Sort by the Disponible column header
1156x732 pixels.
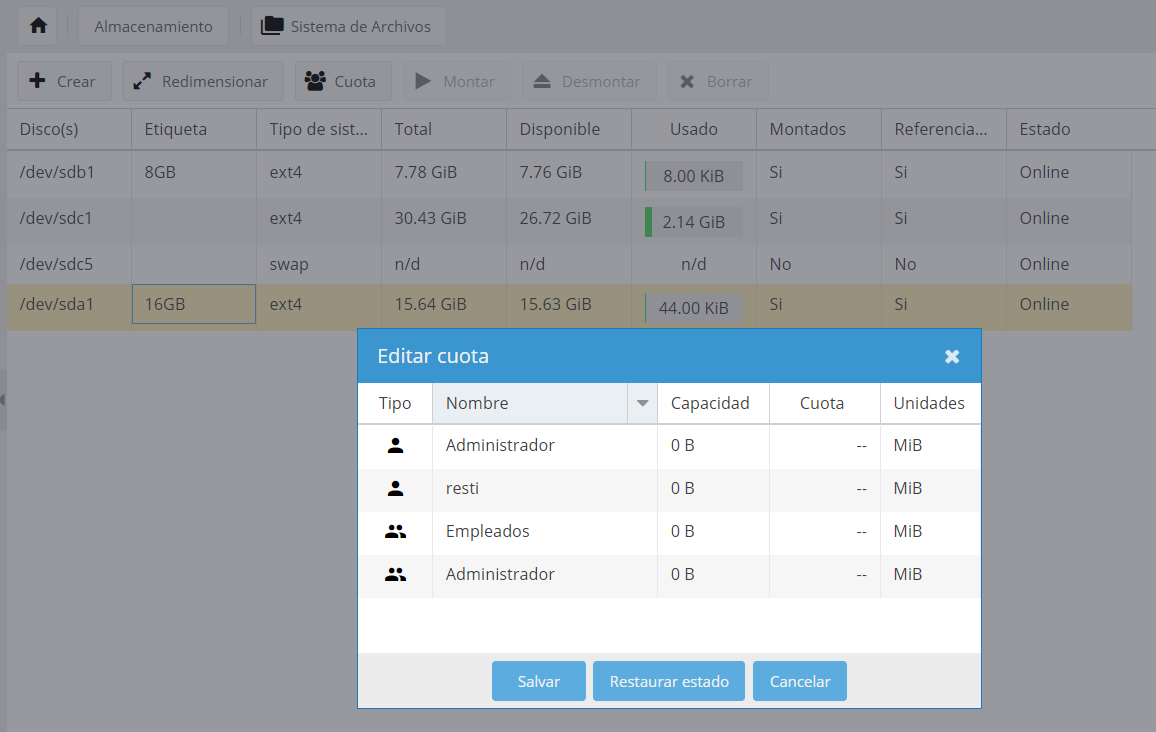click(x=568, y=129)
